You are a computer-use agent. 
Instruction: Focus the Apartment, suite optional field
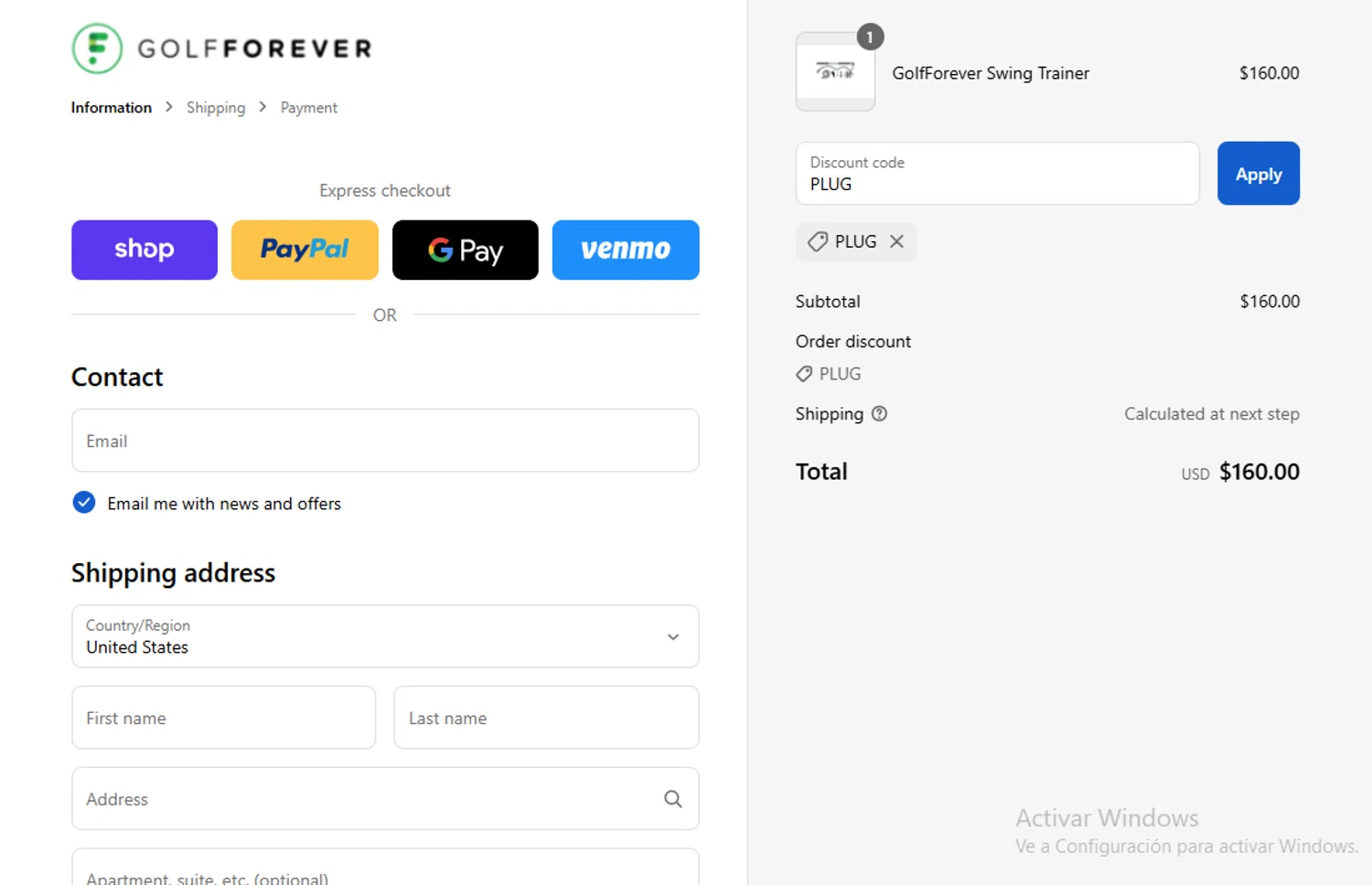pos(385,869)
